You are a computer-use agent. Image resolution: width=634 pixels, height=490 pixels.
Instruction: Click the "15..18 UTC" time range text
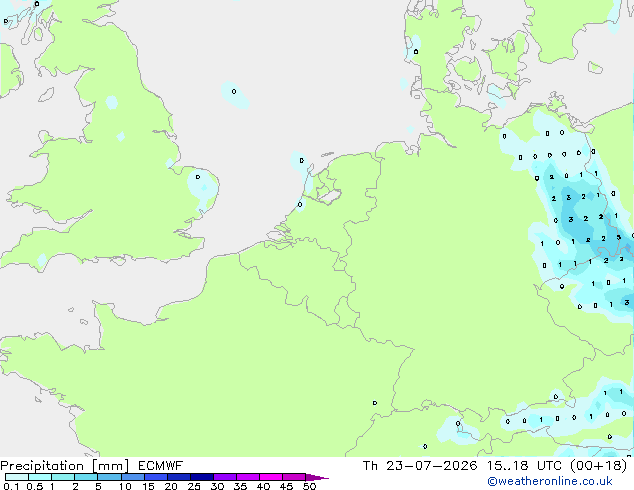tap(524, 465)
